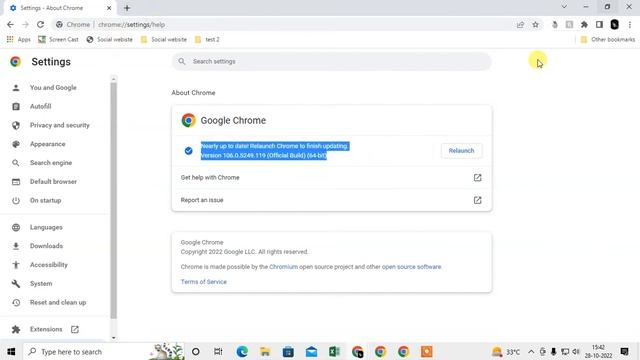640x360 pixels.
Task: Open the Extensions puzzle piece icon
Action: coord(584,24)
